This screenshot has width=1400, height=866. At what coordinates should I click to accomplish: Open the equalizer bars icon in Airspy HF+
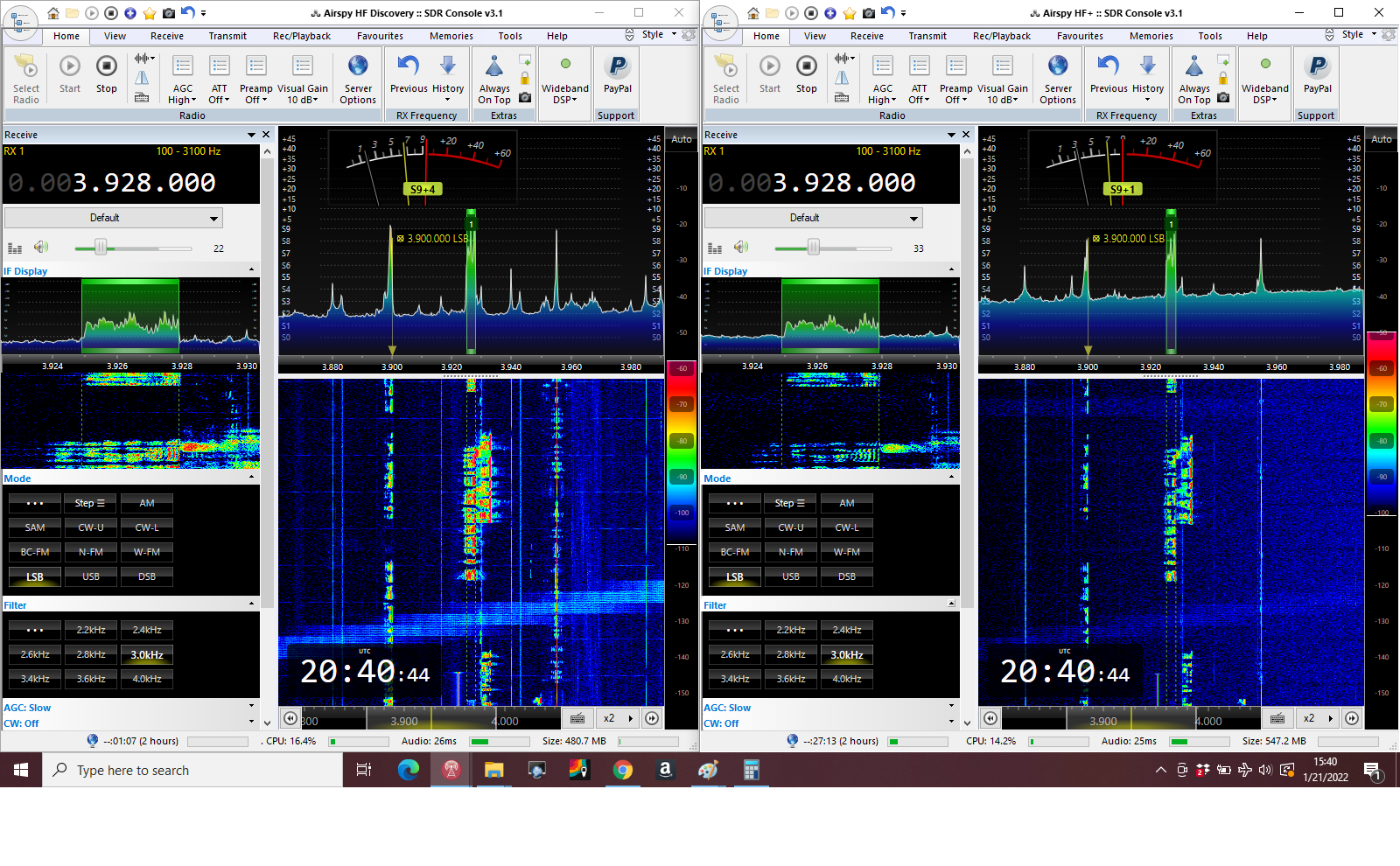click(x=715, y=248)
